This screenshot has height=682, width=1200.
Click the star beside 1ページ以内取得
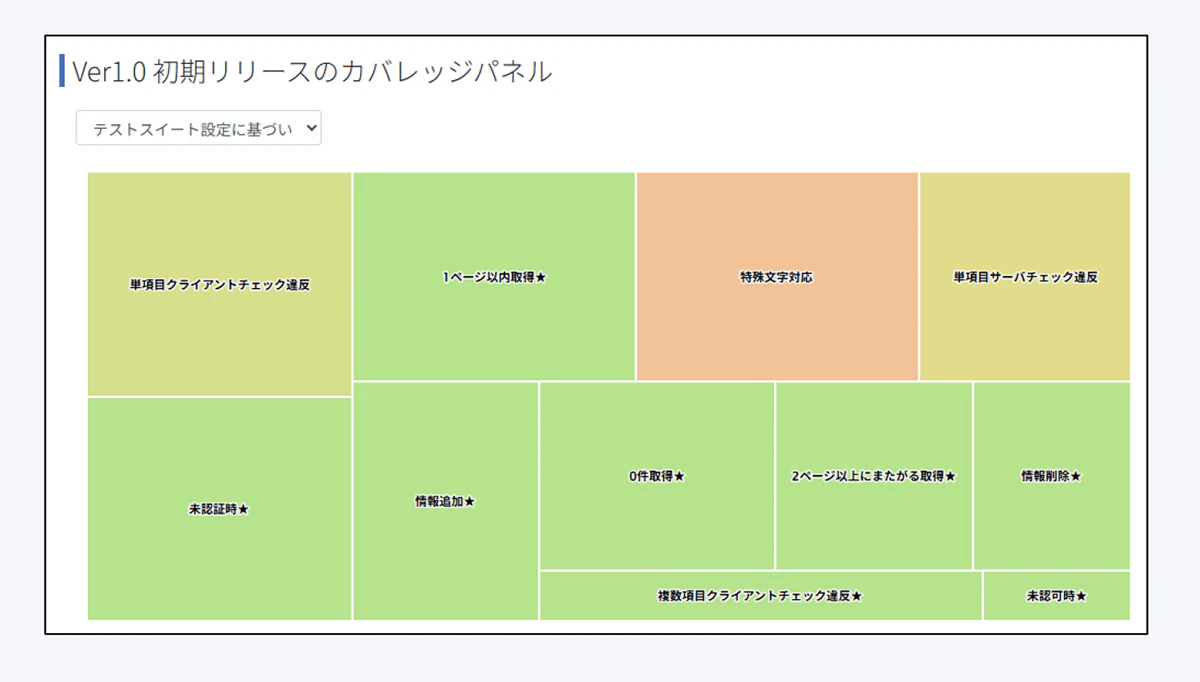pyautogui.click(x=541, y=277)
